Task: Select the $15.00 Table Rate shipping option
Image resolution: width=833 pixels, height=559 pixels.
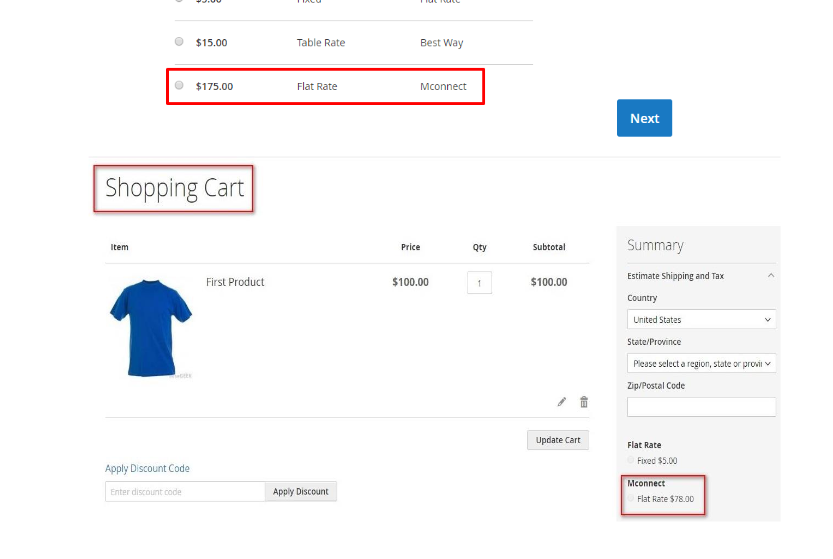Action: 179,41
